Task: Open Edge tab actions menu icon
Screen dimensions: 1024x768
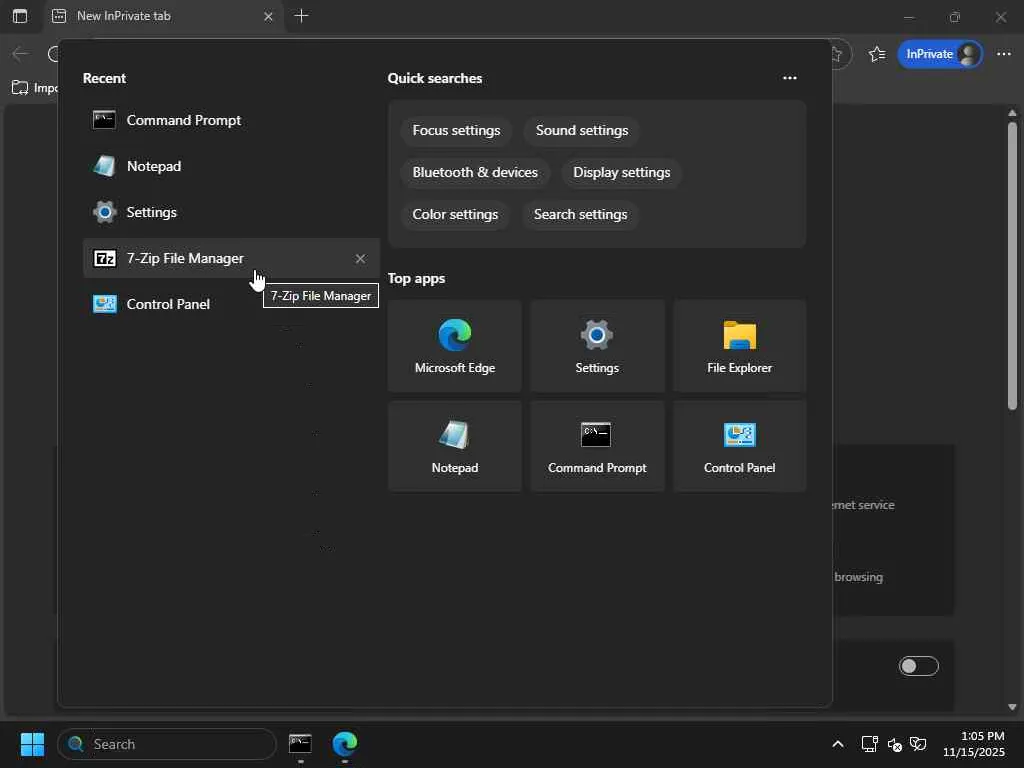Action: [20, 16]
